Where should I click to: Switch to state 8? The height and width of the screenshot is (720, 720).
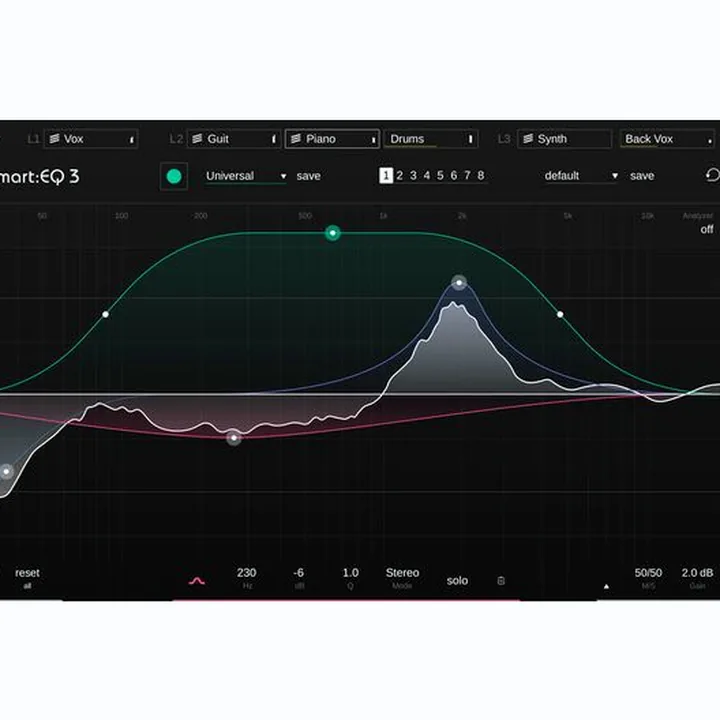point(481,175)
